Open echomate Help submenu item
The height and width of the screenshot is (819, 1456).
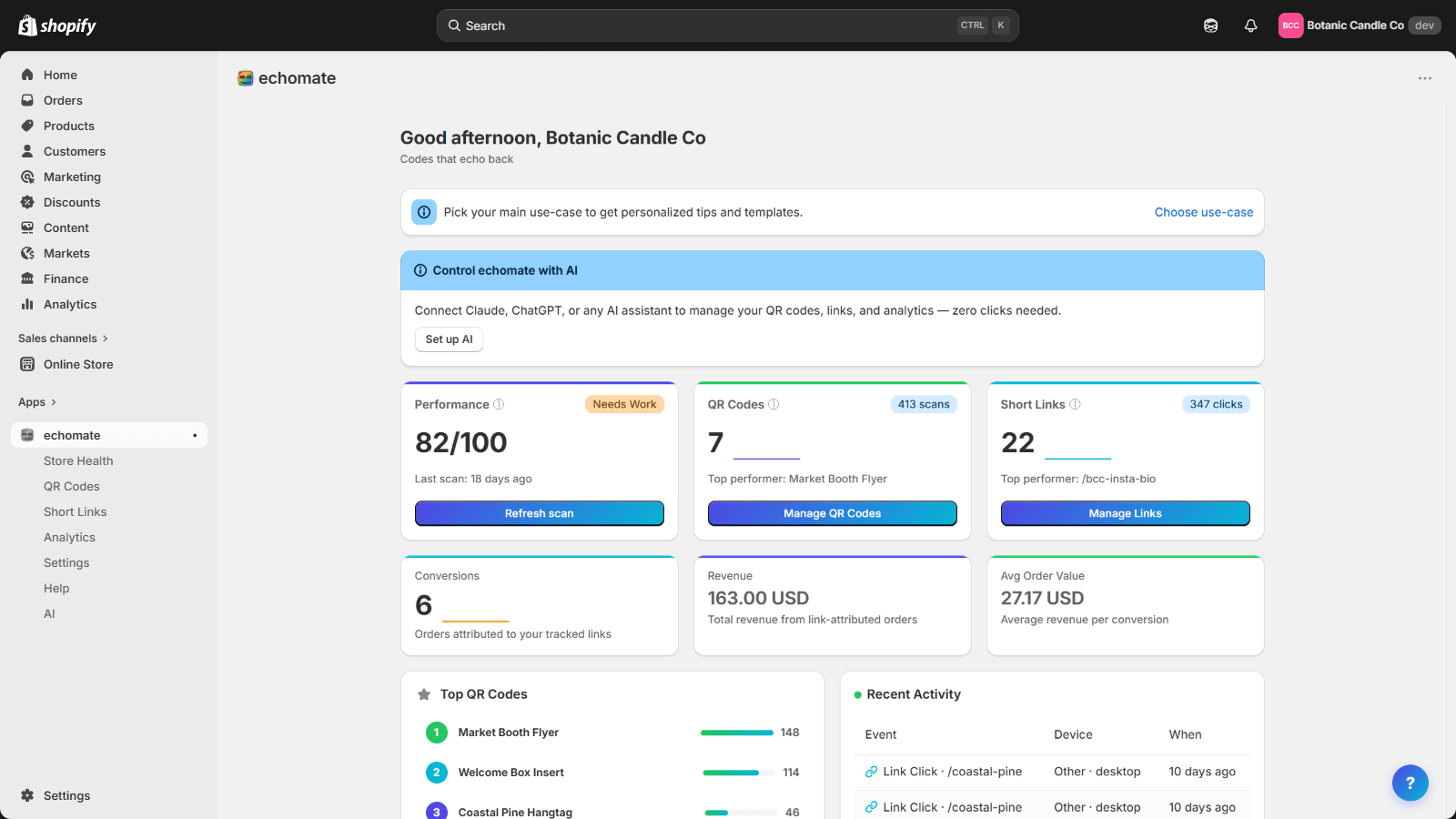56,588
